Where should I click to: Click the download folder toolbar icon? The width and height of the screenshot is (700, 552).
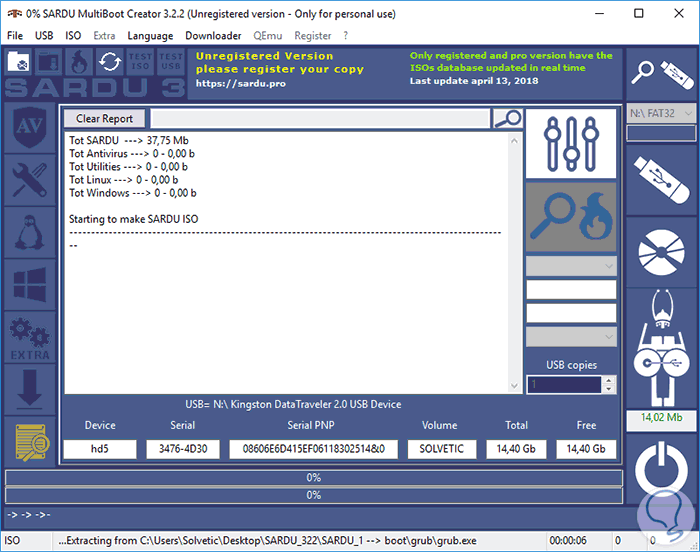49,62
